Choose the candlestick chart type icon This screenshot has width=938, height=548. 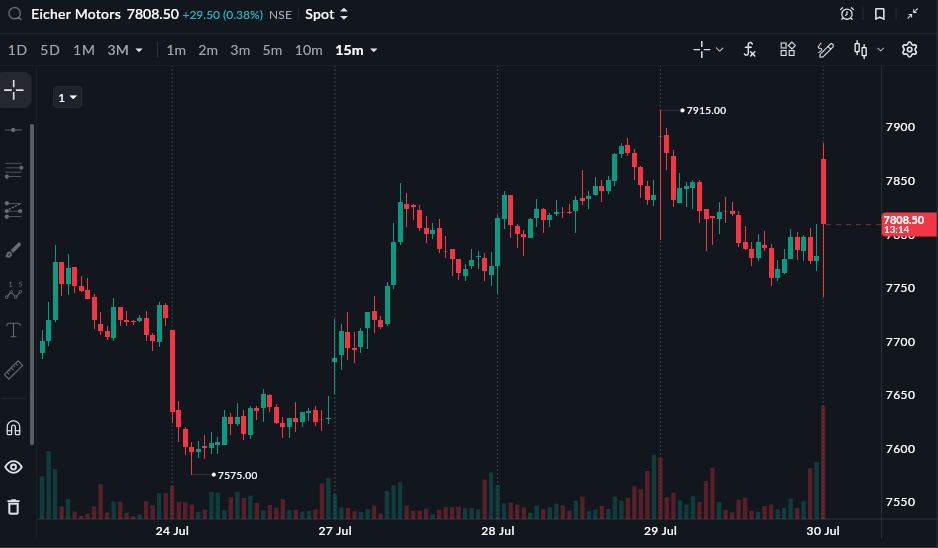[860, 50]
